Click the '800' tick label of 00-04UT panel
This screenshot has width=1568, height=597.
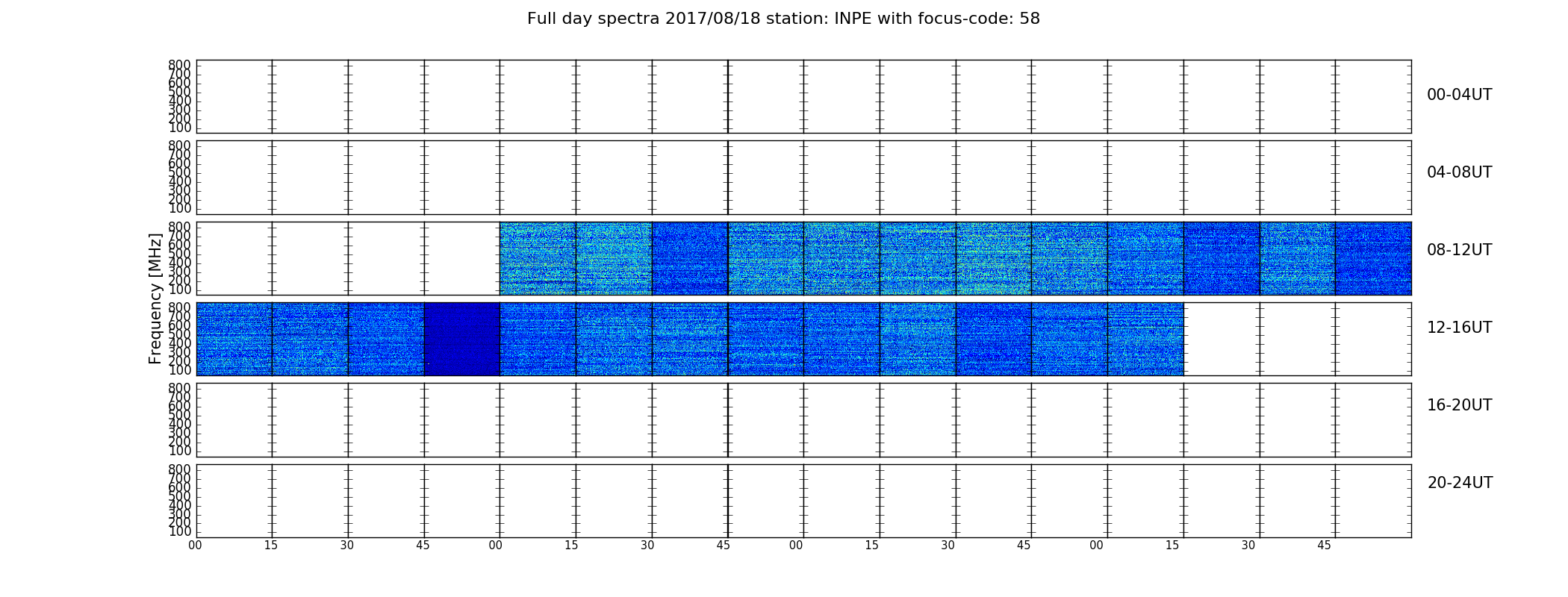(179, 65)
